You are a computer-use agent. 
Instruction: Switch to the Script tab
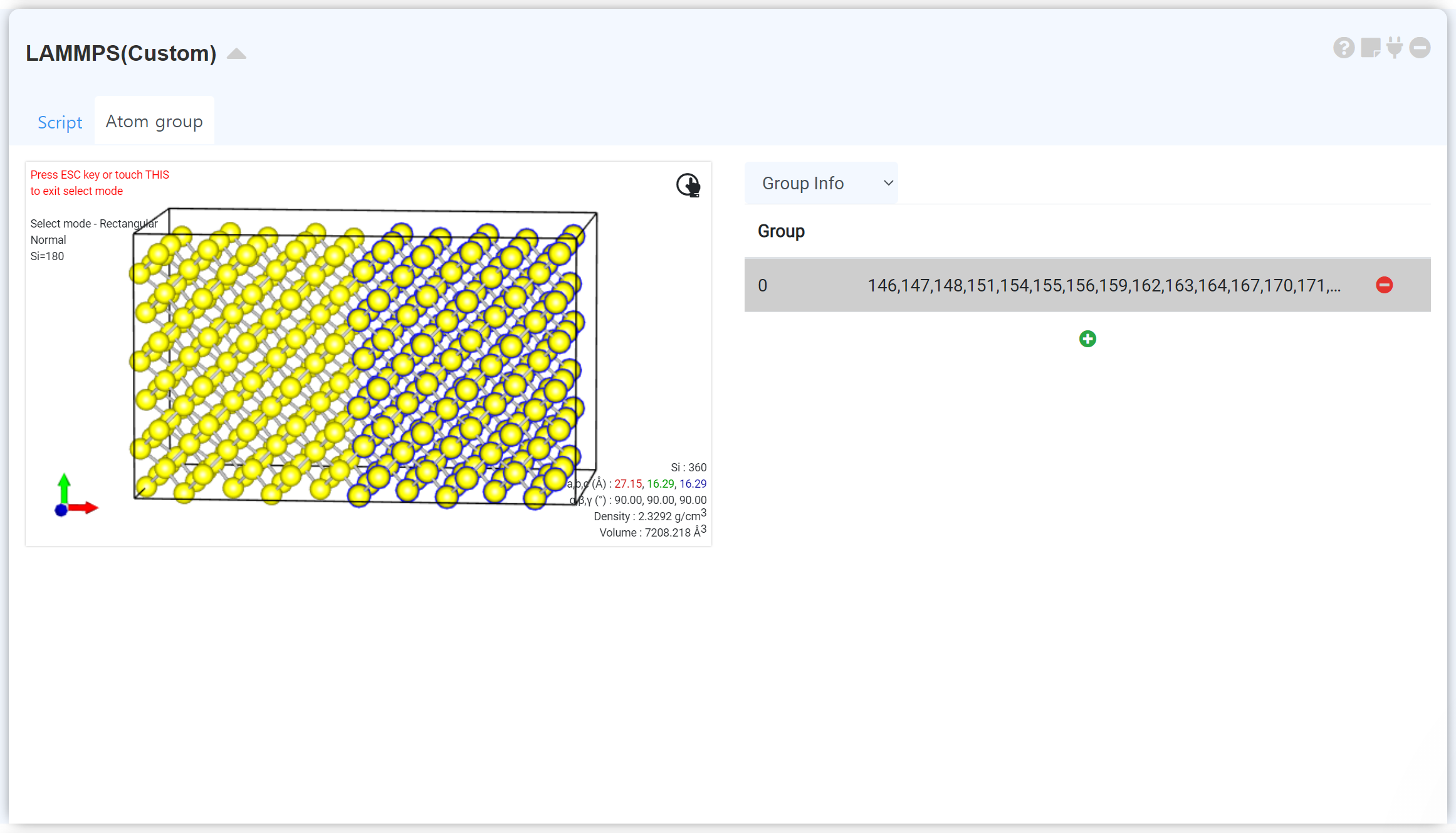[x=60, y=122]
